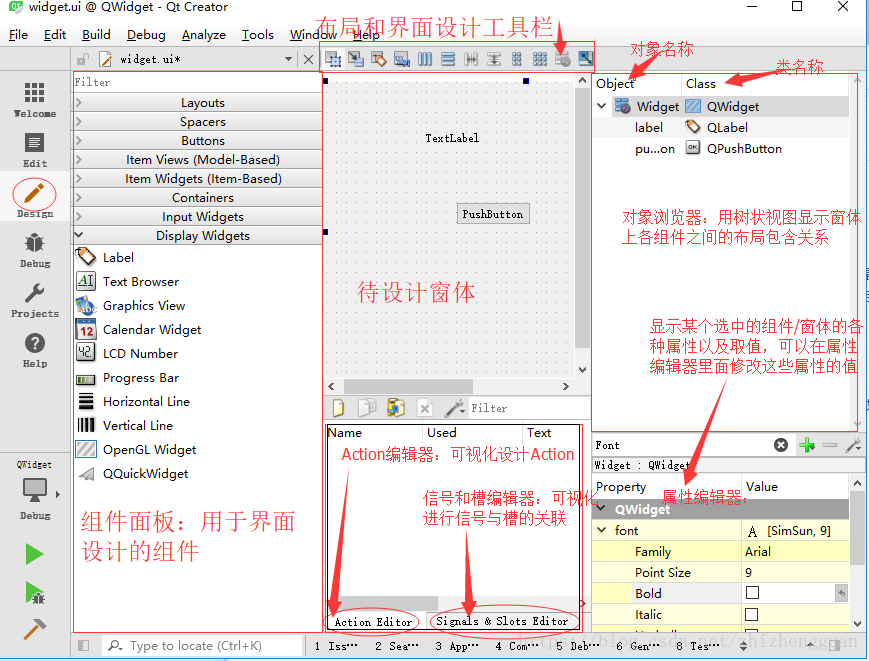Apply Lay Out Vertically
The width and height of the screenshot is (869, 661).
(x=448, y=59)
